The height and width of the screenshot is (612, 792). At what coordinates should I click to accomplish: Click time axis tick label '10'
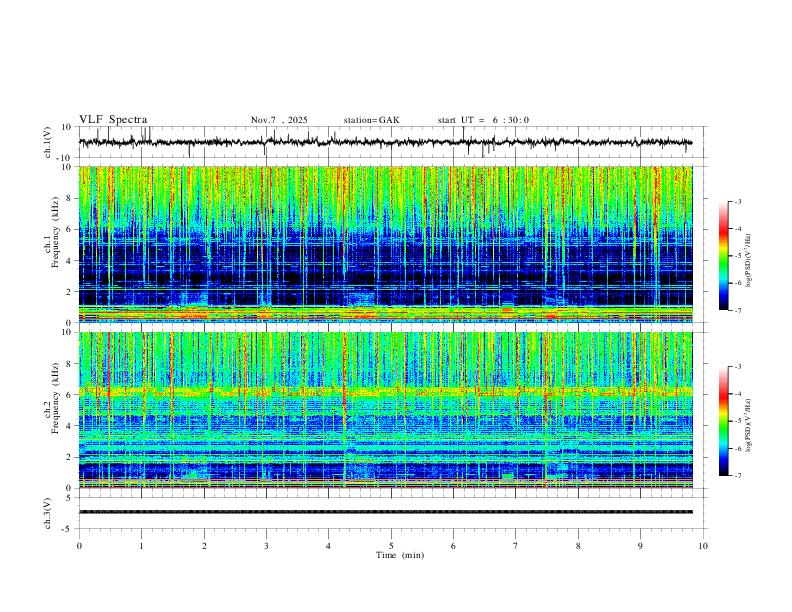coord(703,546)
